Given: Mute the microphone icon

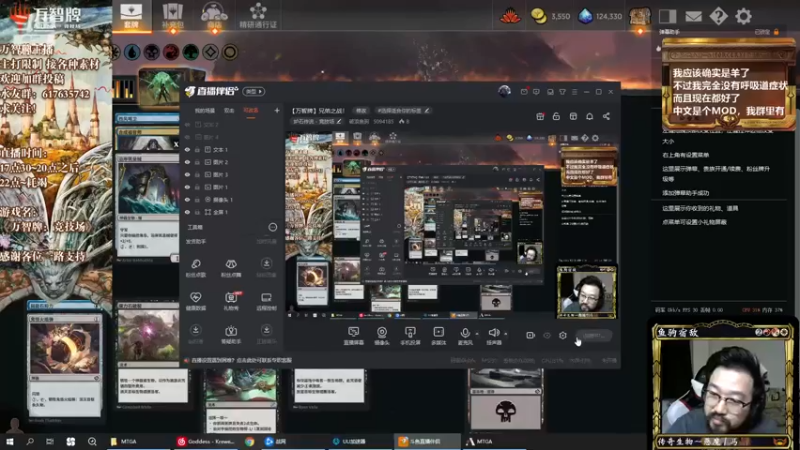Looking at the screenshot, I should [465, 333].
